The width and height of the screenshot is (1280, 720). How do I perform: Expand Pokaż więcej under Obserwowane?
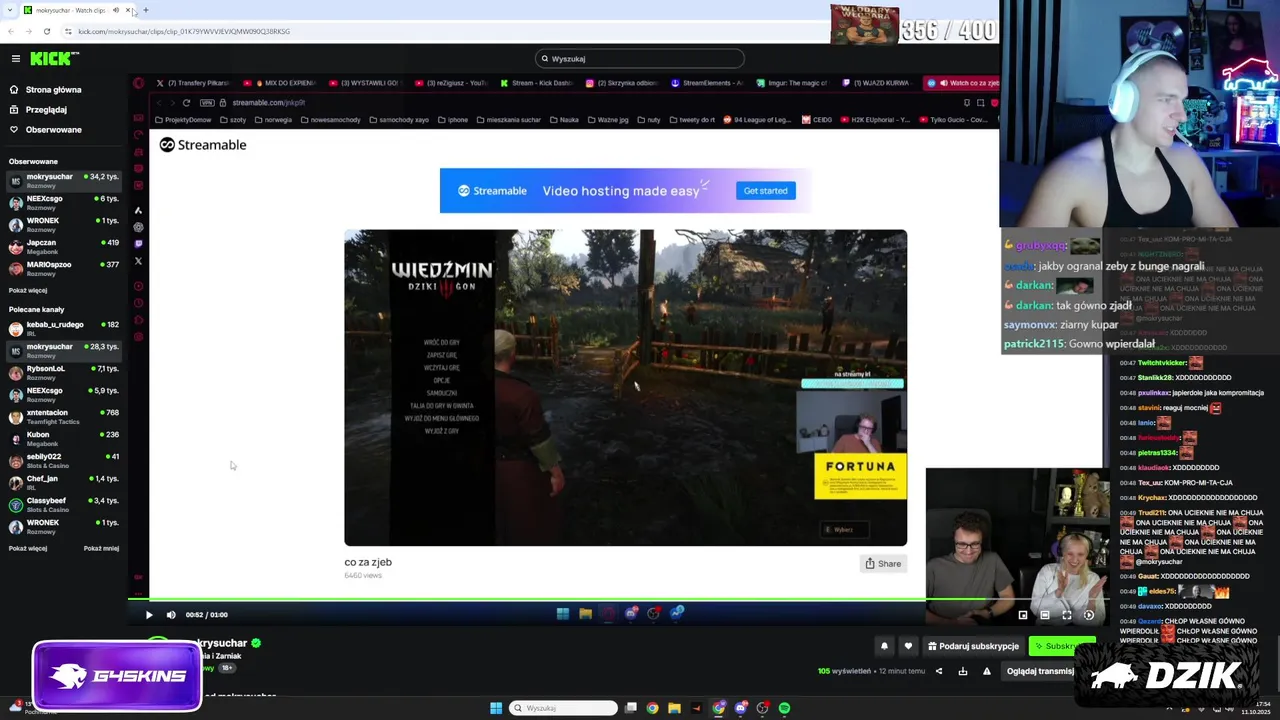point(28,291)
